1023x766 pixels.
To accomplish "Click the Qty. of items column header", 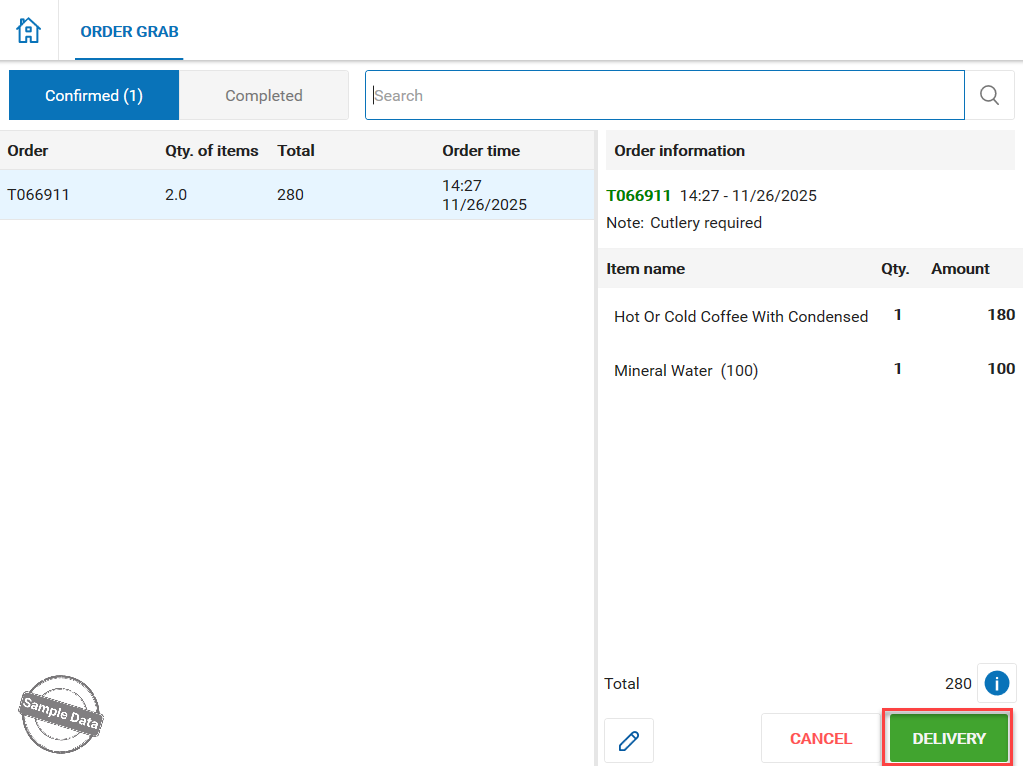I will click(x=211, y=151).
